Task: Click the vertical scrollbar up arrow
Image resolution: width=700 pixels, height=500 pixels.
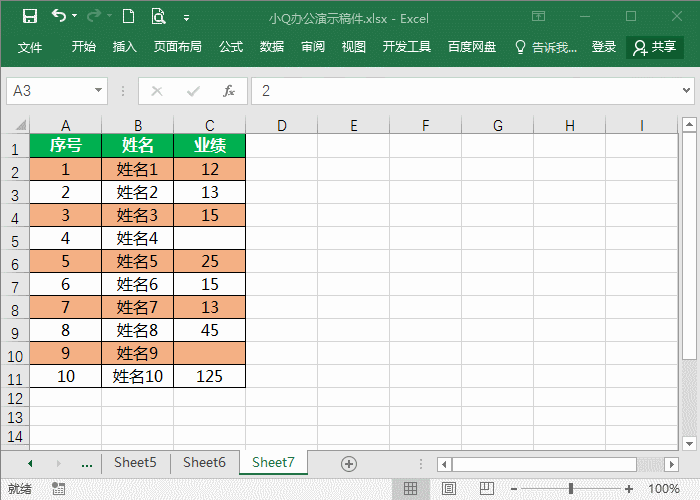Action: [689, 125]
